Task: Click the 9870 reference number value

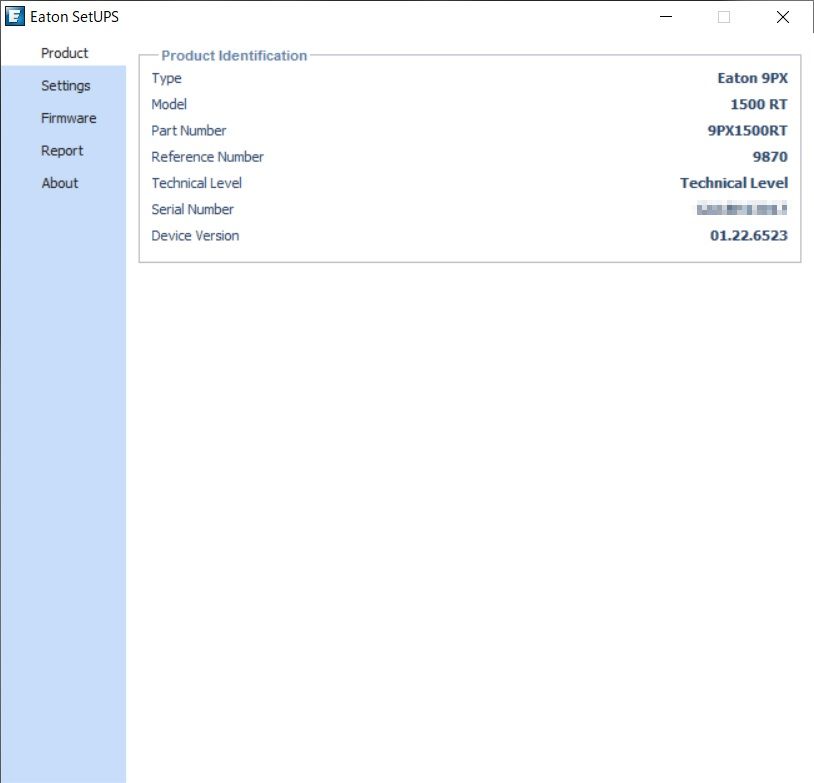Action: pyautogui.click(x=770, y=157)
